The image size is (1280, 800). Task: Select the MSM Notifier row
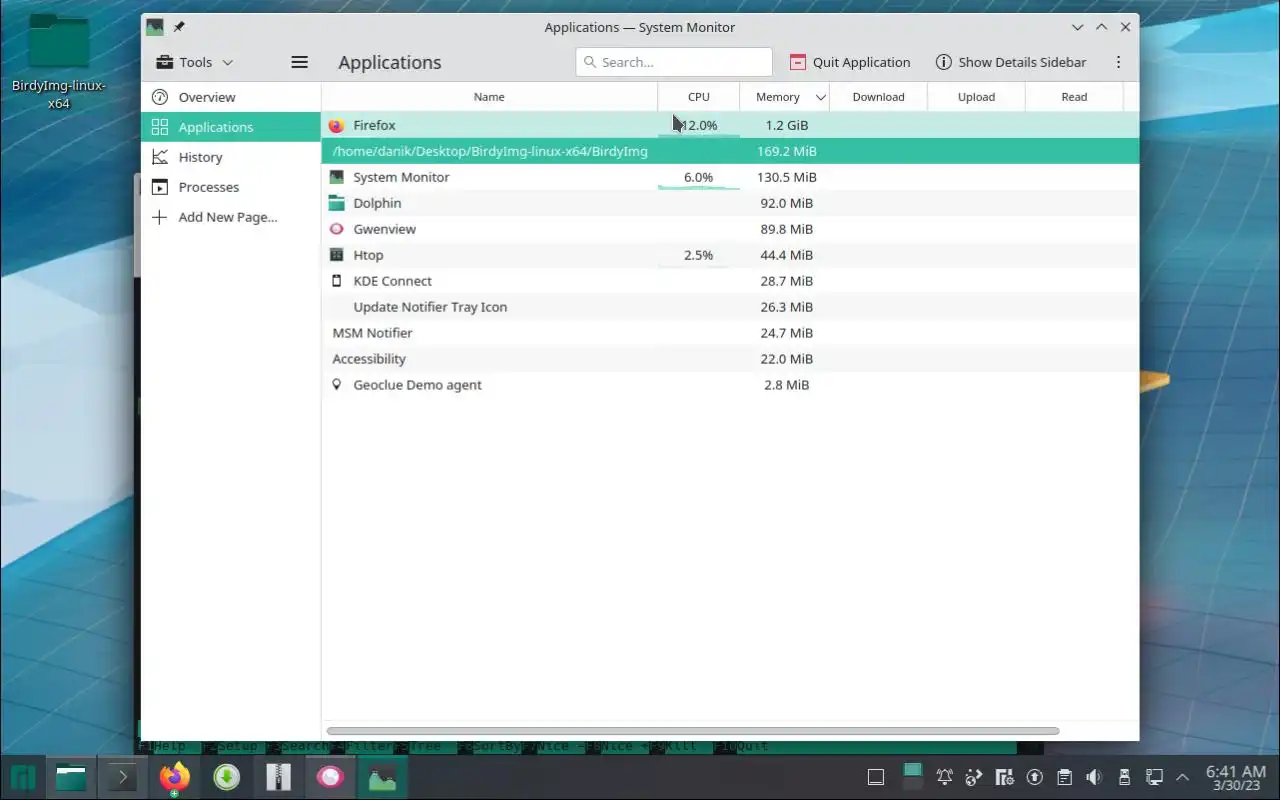pyautogui.click(x=730, y=333)
